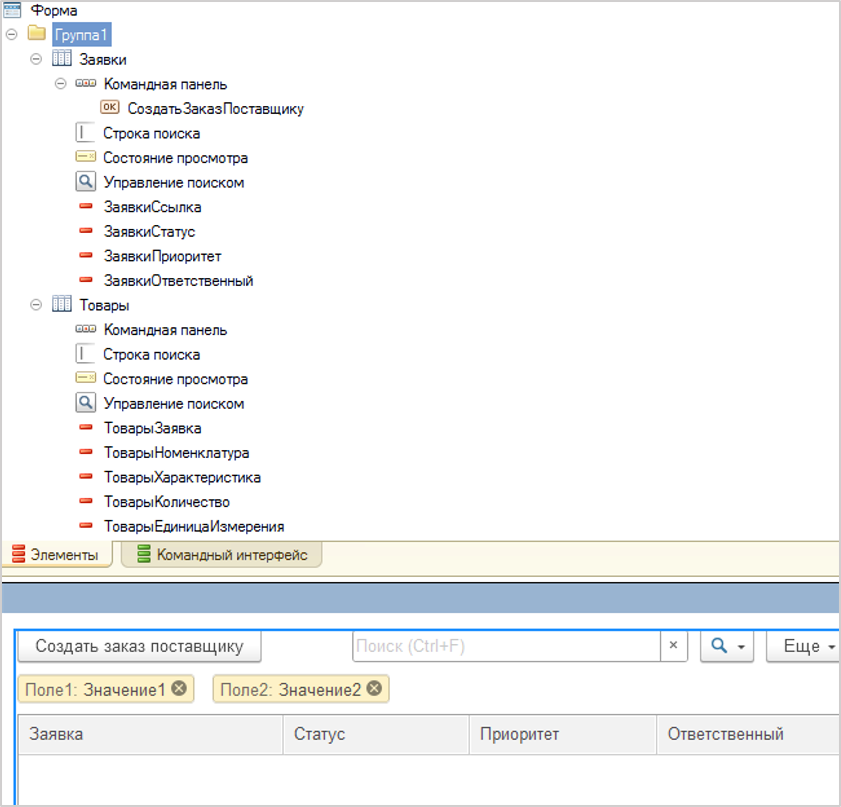Clear the search field with the x button
The image size is (841, 807).
673,646
